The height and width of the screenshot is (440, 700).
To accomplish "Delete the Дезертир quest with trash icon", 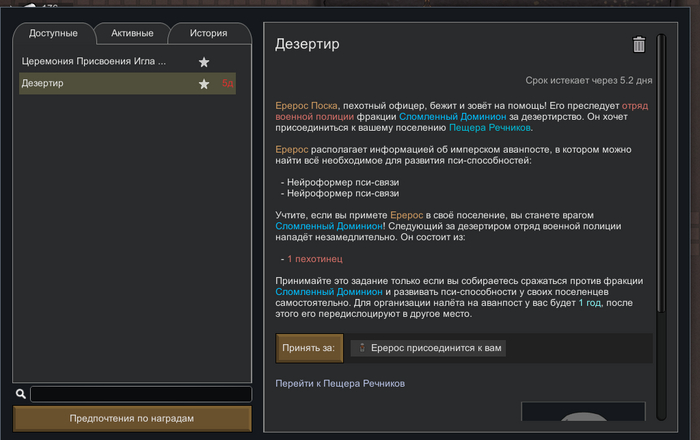I will point(639,44).
